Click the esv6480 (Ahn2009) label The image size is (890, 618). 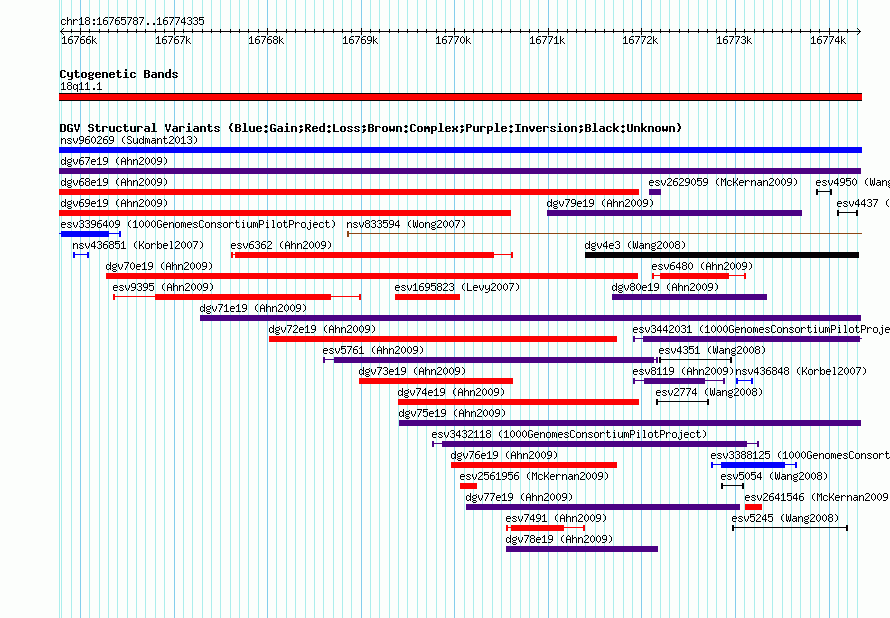click(x=702, y=266)
